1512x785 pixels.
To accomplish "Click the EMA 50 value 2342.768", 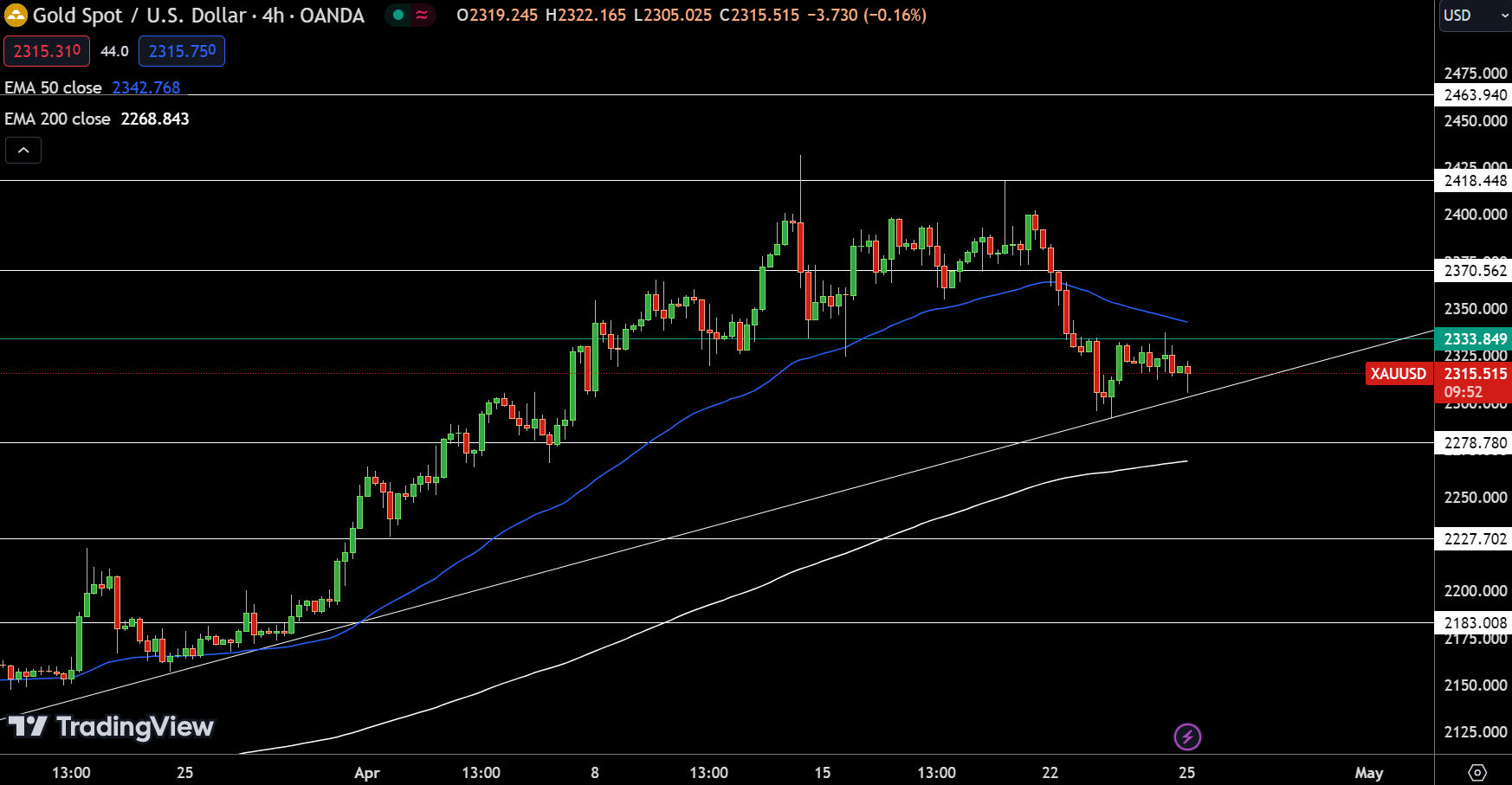I will (146, 87).
